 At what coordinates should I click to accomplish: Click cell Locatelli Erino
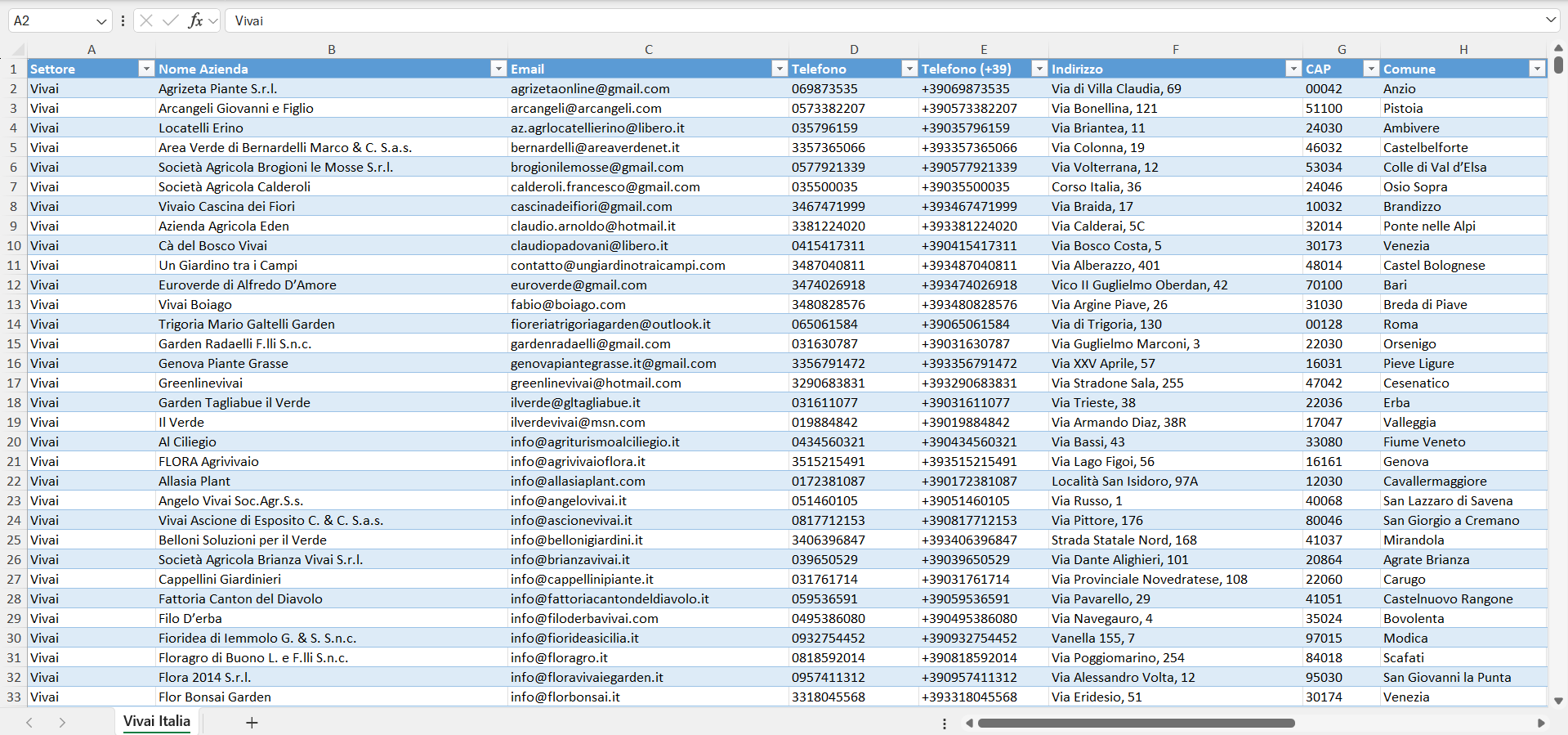pos(332,128)
